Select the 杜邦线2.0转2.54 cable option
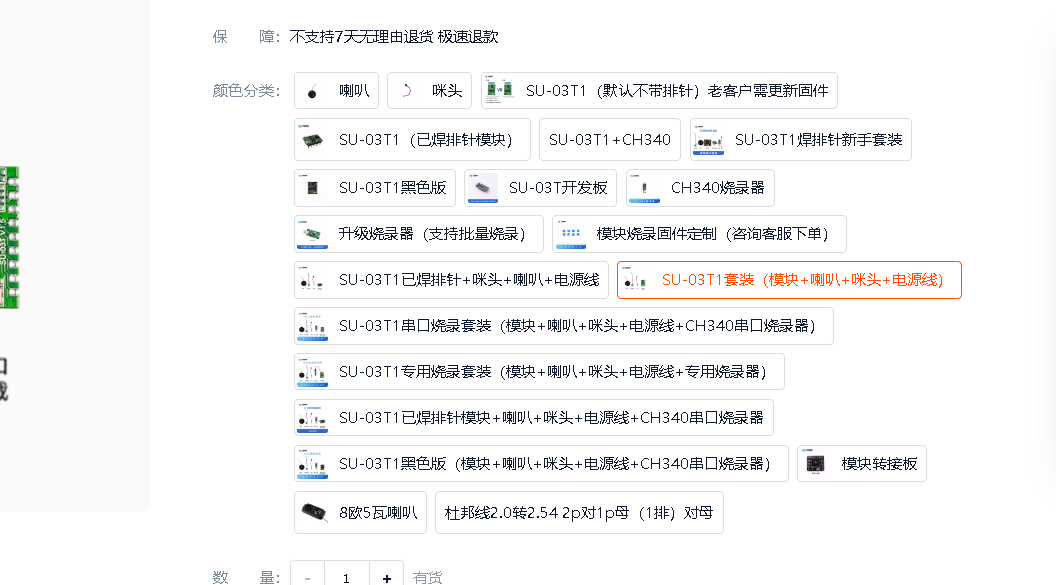 tap(578, 511)
